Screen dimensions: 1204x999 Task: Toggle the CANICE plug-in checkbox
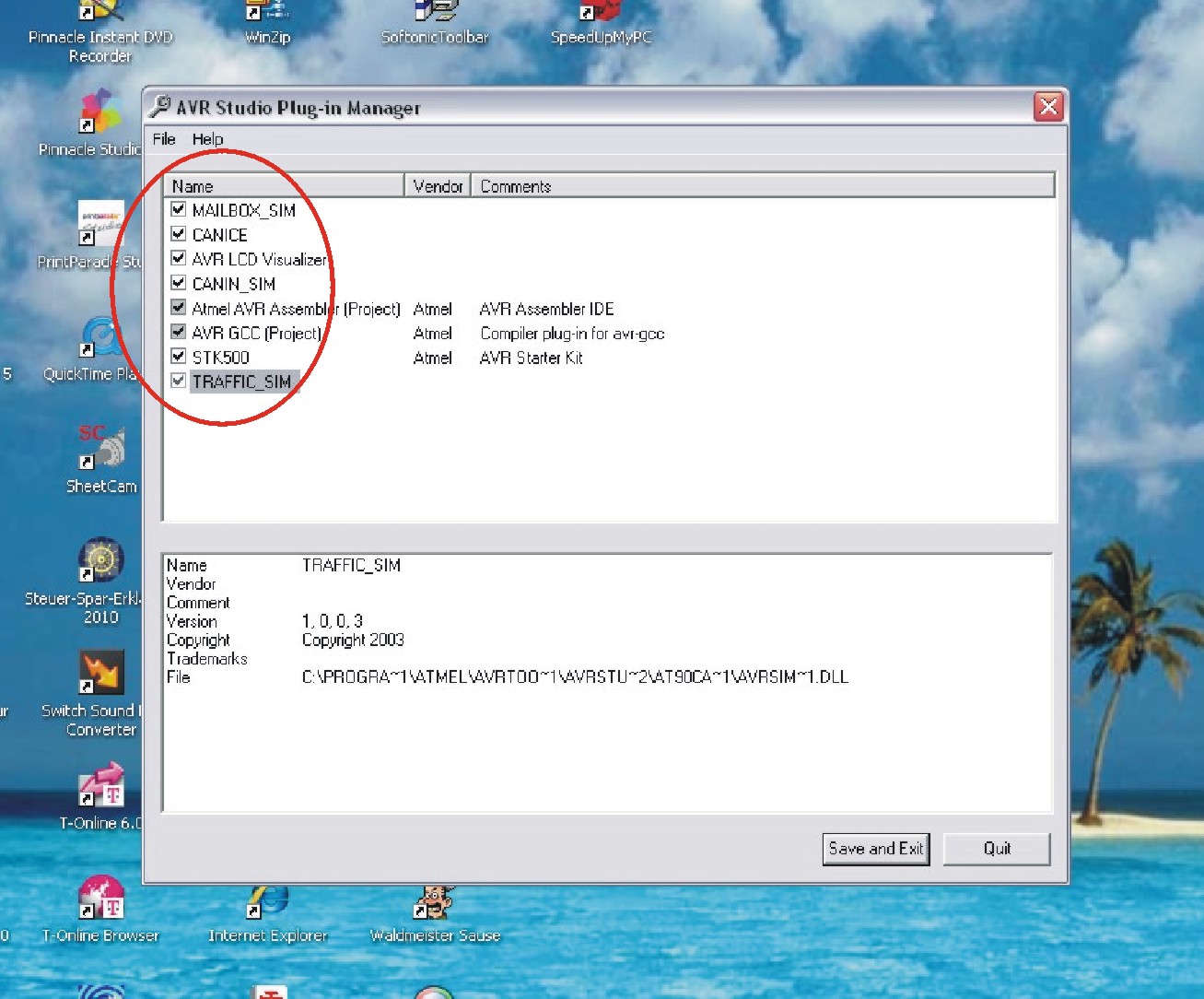(x=179, y=234)
